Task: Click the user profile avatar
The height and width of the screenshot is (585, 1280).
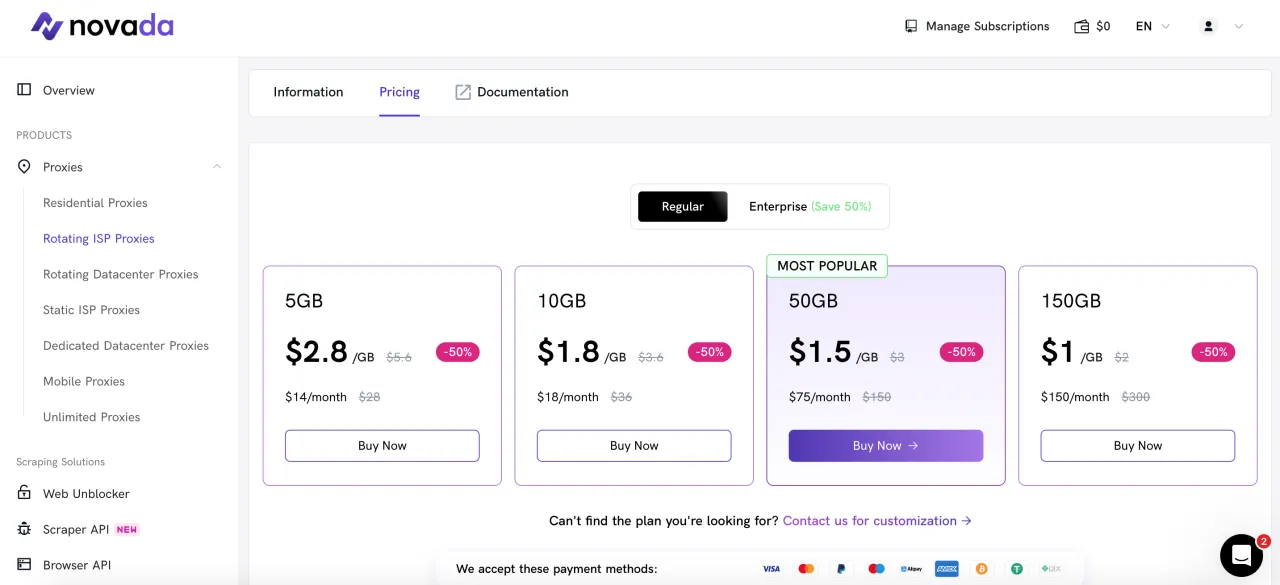Action: pos(1208,26)
